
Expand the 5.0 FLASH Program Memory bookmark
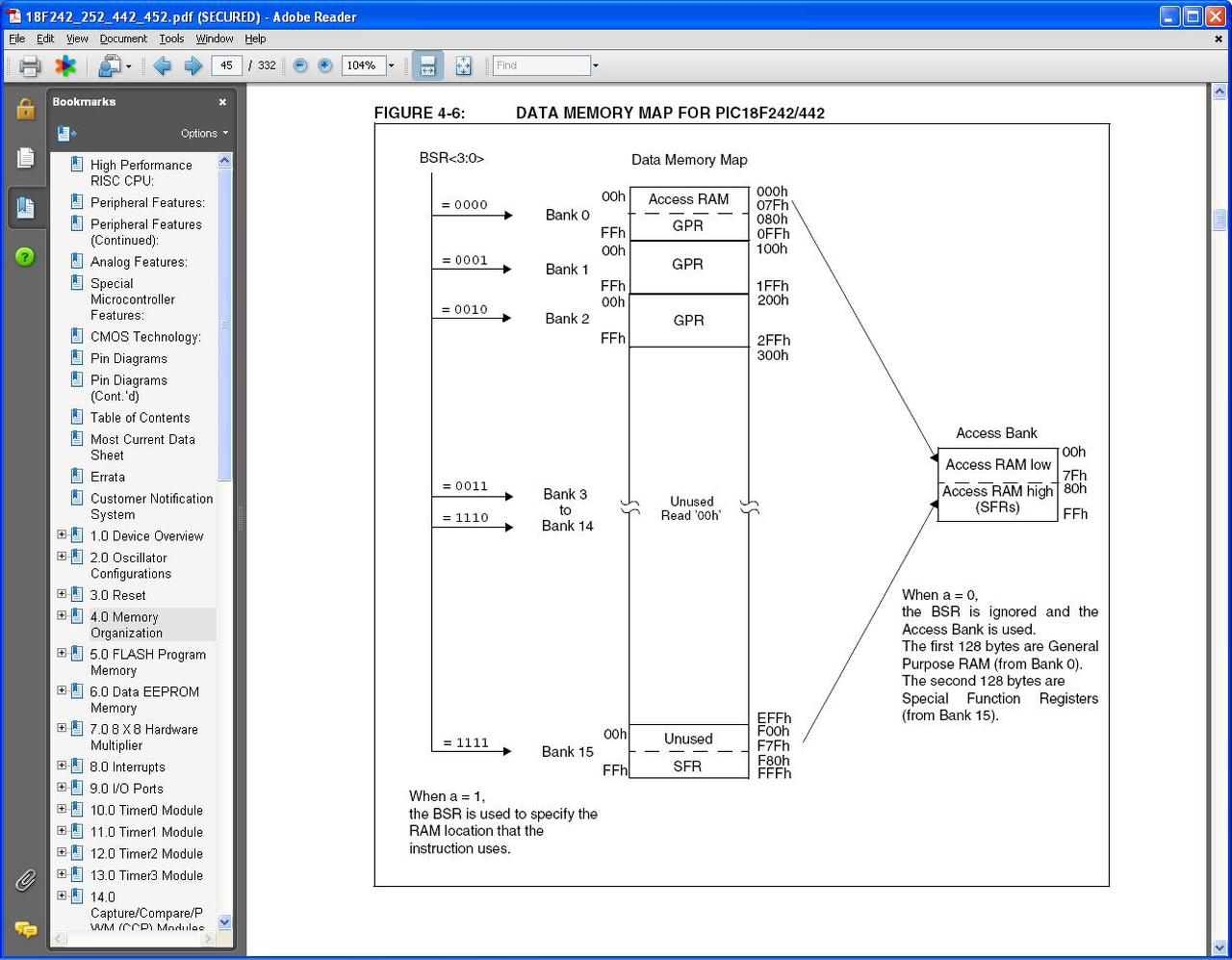[62, 653]
